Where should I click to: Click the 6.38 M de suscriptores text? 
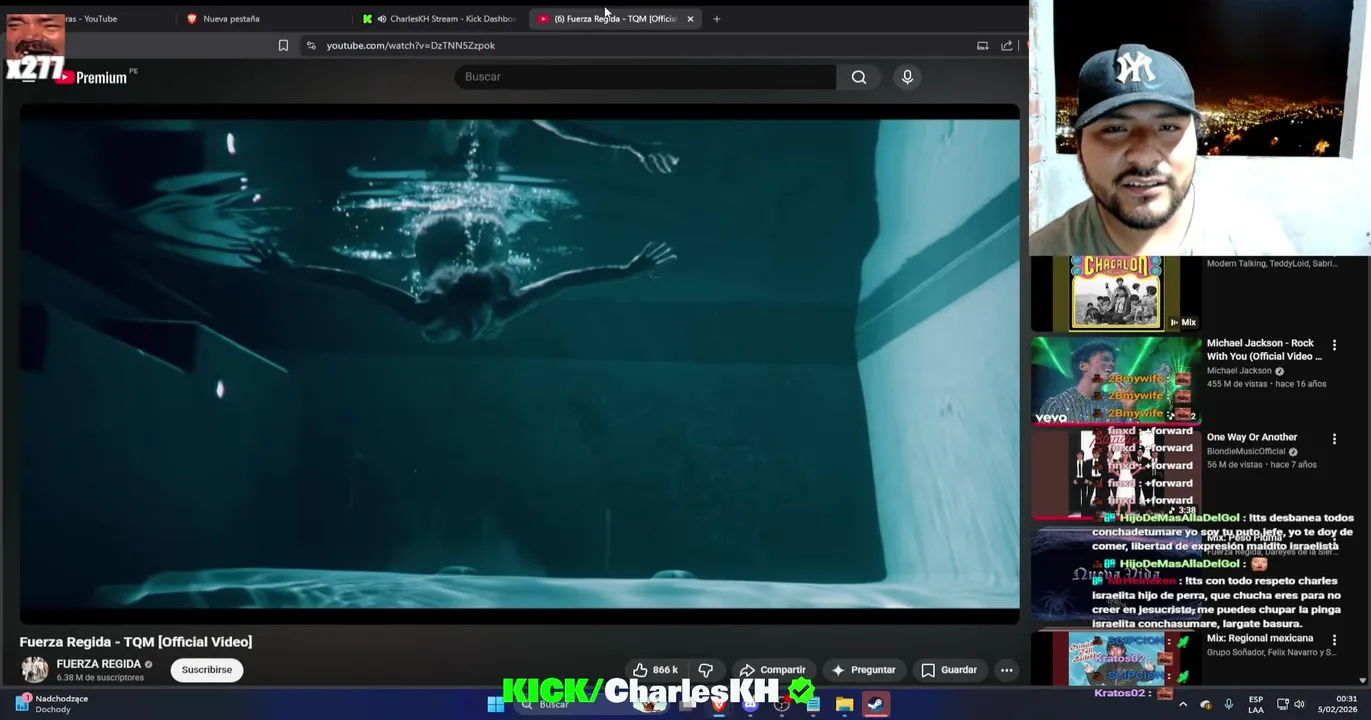coord(100,678)
